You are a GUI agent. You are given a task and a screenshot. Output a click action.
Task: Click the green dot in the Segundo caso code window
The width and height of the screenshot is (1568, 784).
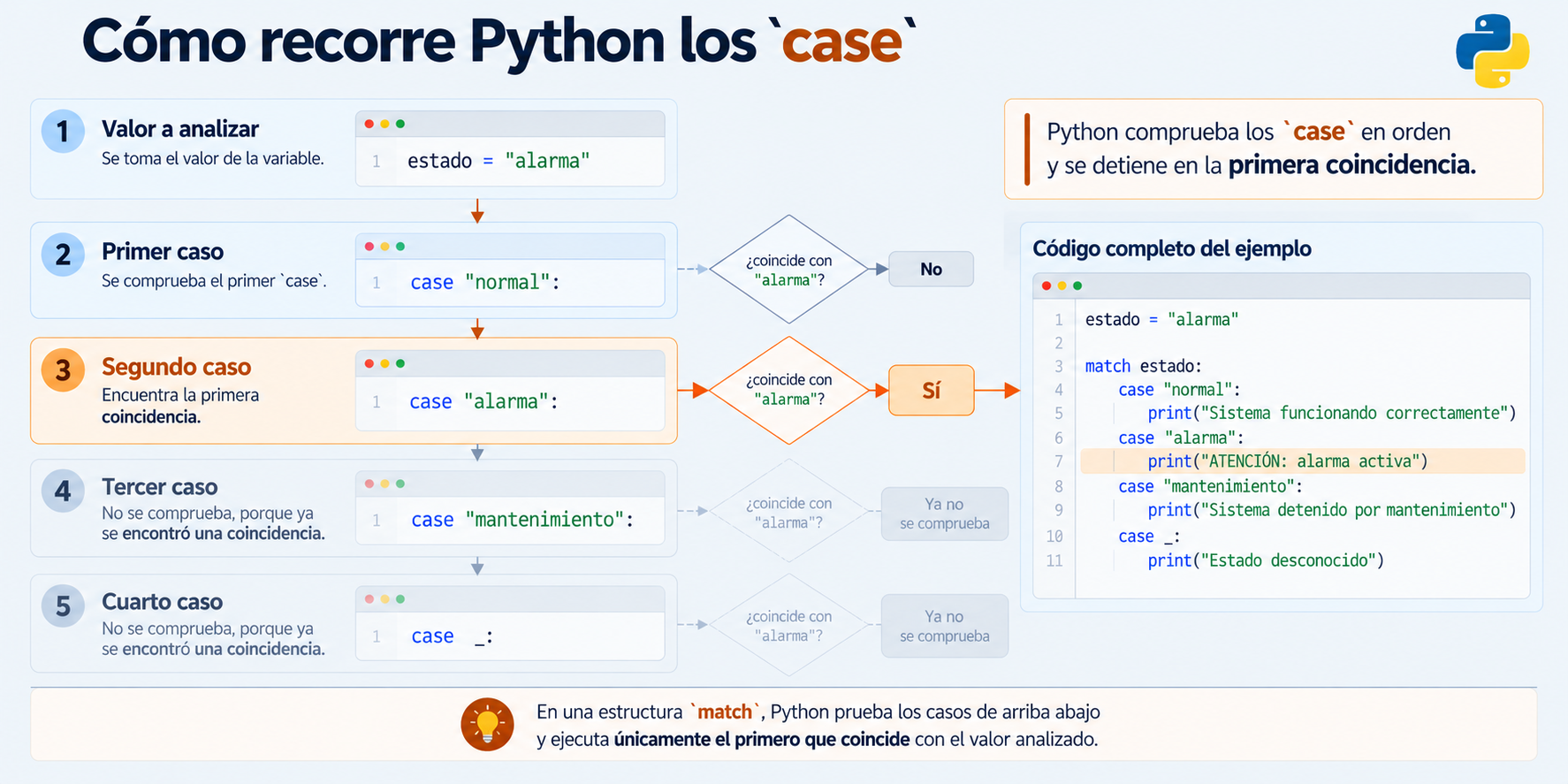[400, 363]
